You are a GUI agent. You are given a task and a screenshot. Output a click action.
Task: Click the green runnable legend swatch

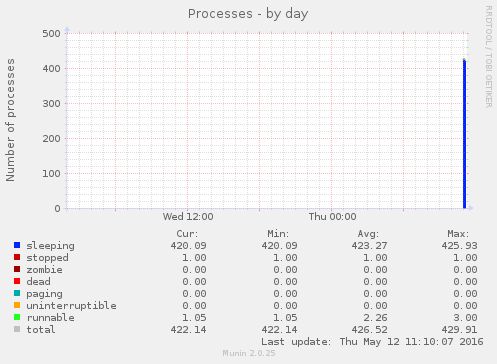(17, 317)
